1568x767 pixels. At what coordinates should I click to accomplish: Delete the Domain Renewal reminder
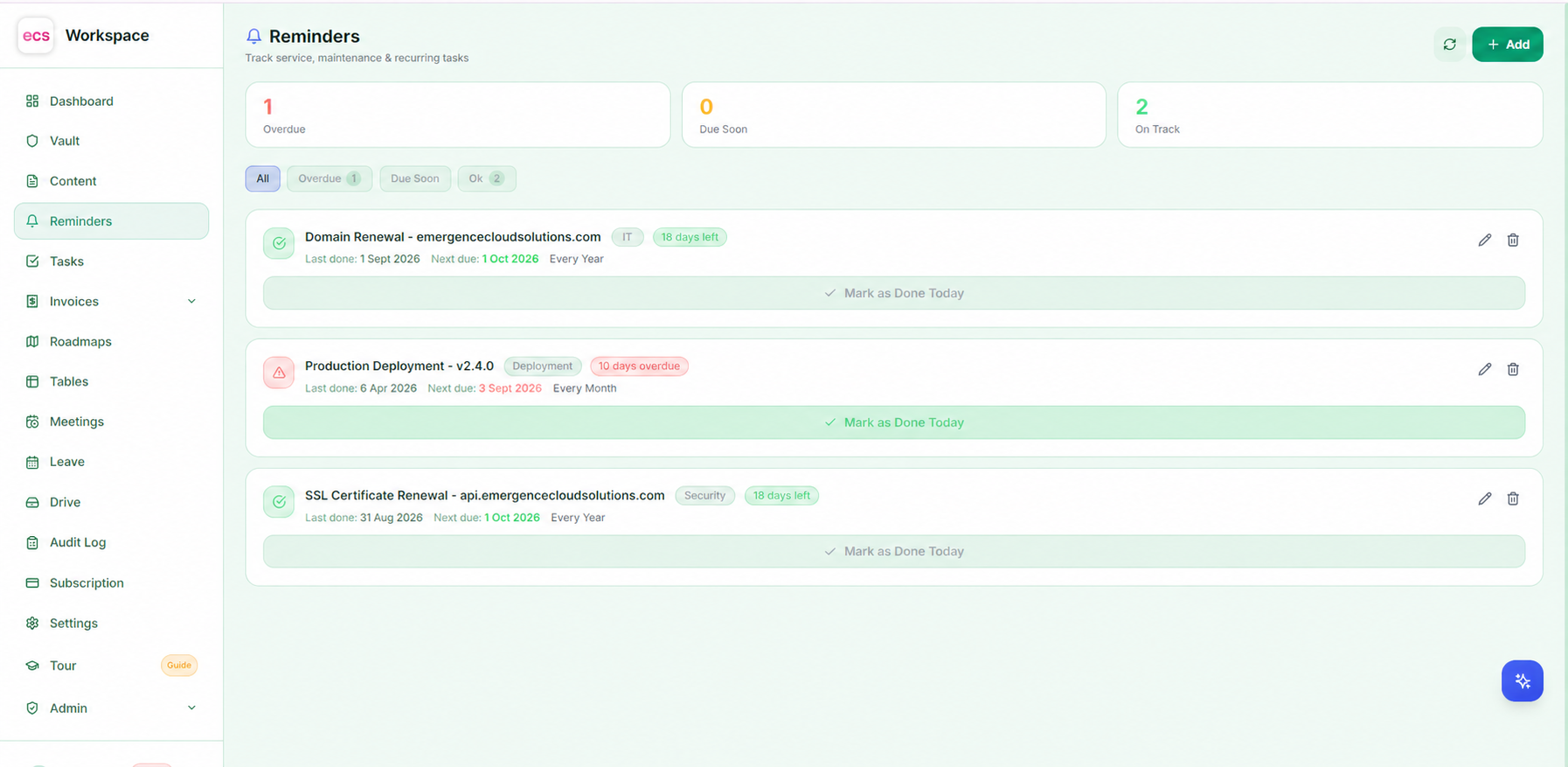click(1513, 240)
